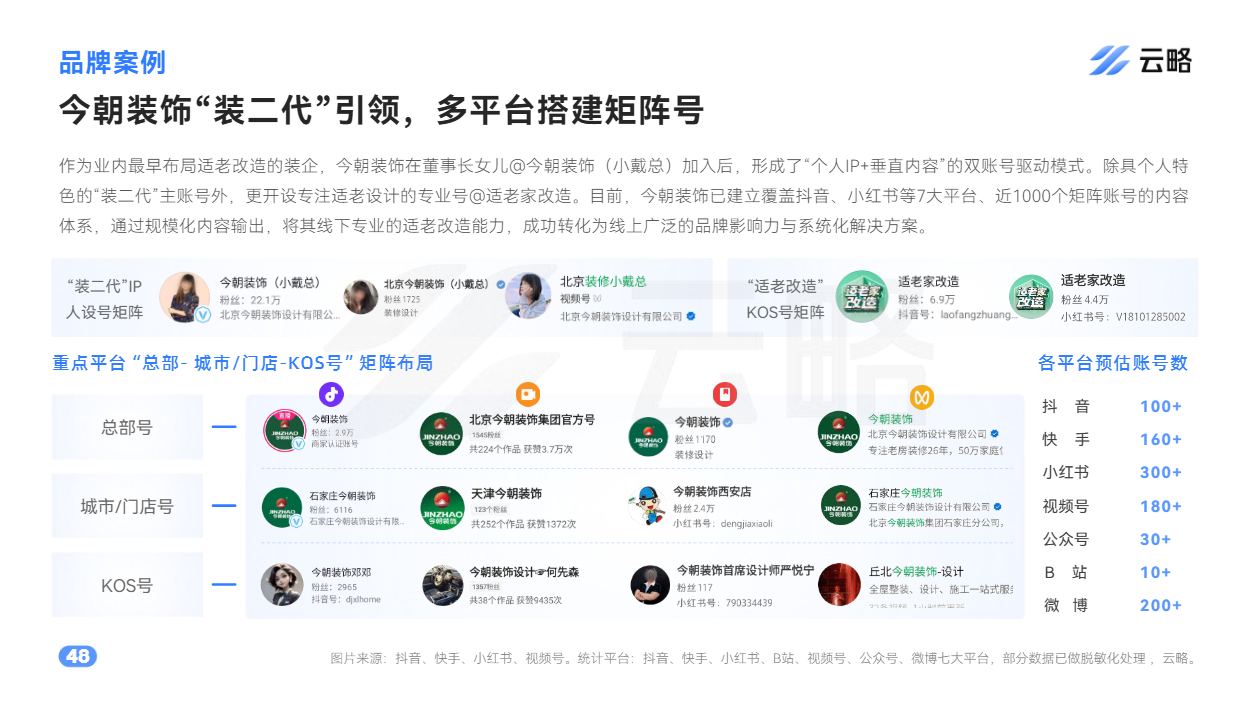Viewport: 1250px width, 703px height.
Task: Click the yellow video channel platform icon
Action: (x=922, y=397)
